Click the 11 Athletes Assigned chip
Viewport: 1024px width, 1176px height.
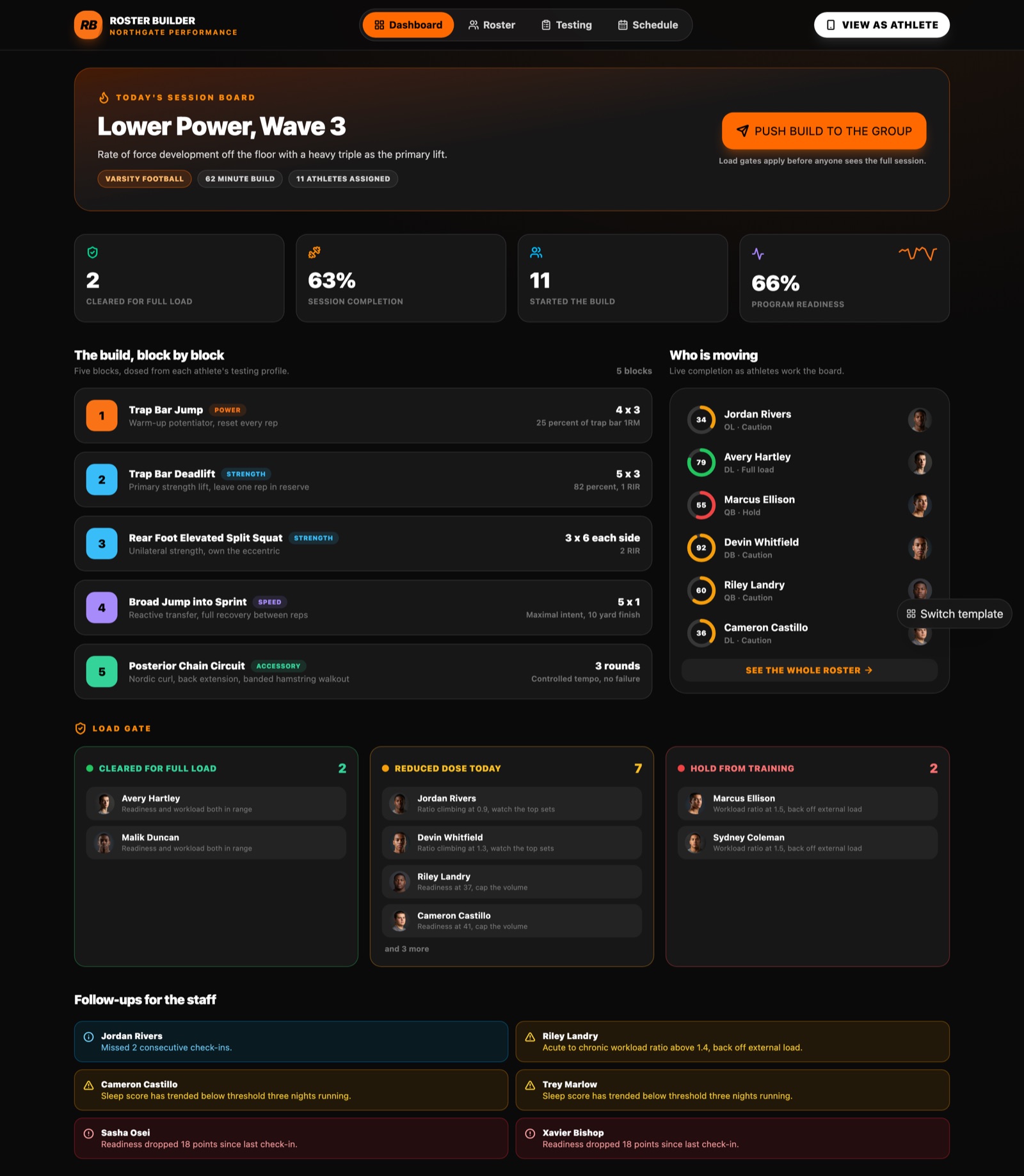(343, 179)
